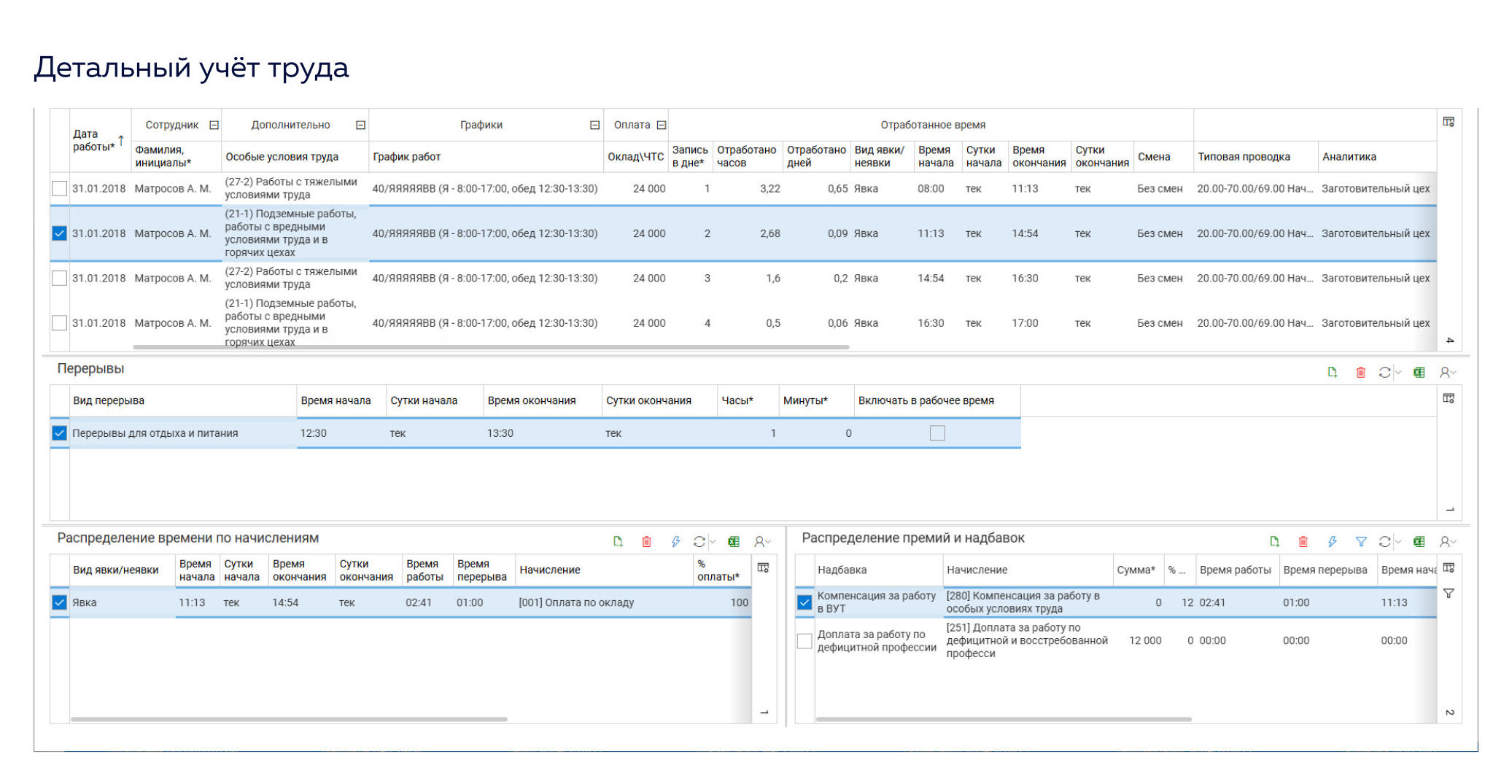
Task: Open the refresh dropdown arrow in Перерывы
Action: [x=1398, y=373]
